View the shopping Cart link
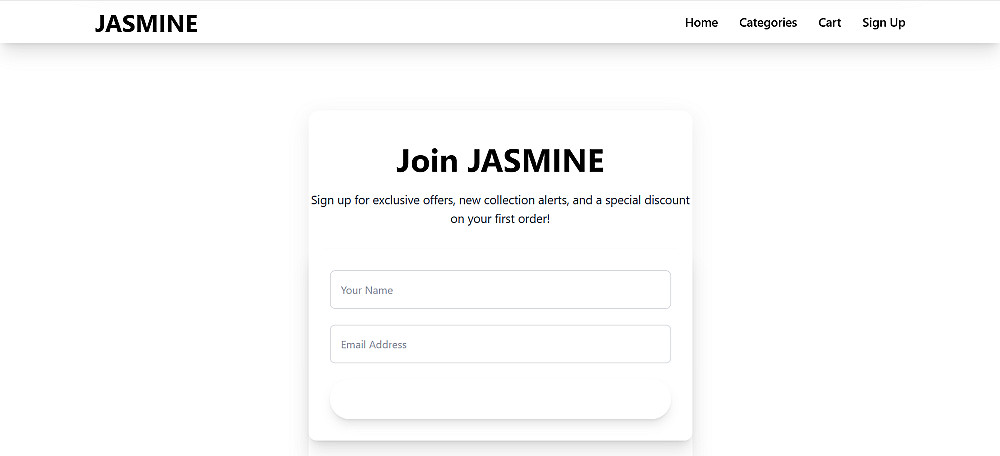Image resolution: width=1000 pixels, height=456 pixels. pos(830,23)
